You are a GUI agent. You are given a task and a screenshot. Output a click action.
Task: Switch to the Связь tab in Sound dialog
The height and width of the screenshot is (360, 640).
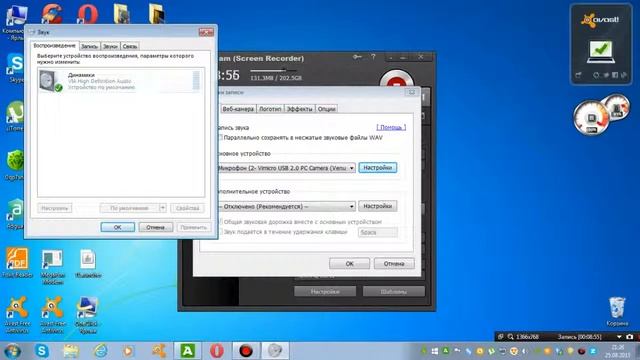click(x=130, y=47)
